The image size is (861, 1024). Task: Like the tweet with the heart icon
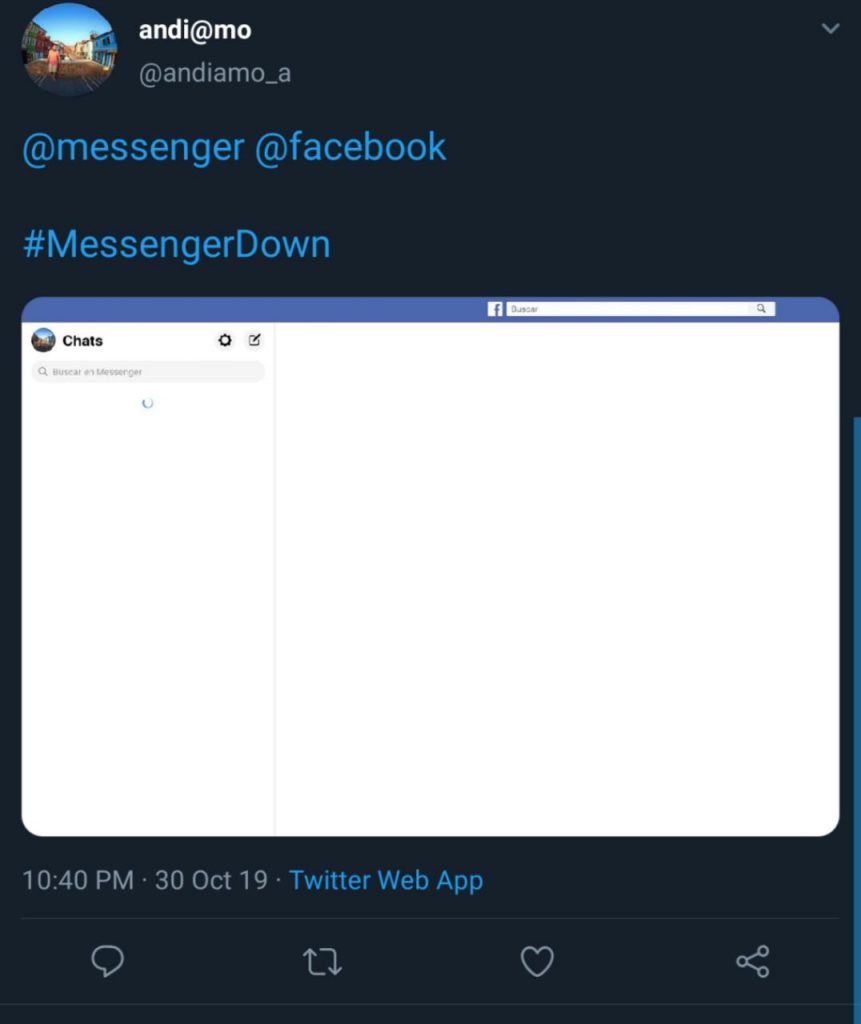pyautogui.click(x=537, y=961)
